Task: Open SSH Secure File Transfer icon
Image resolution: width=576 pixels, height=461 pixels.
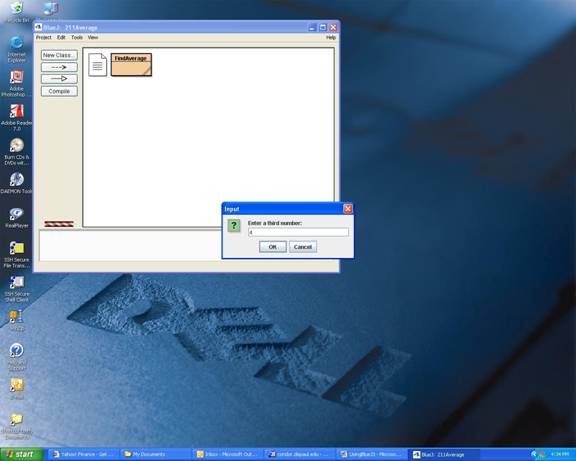Action: pyautogui.click(x=17, y=254)
